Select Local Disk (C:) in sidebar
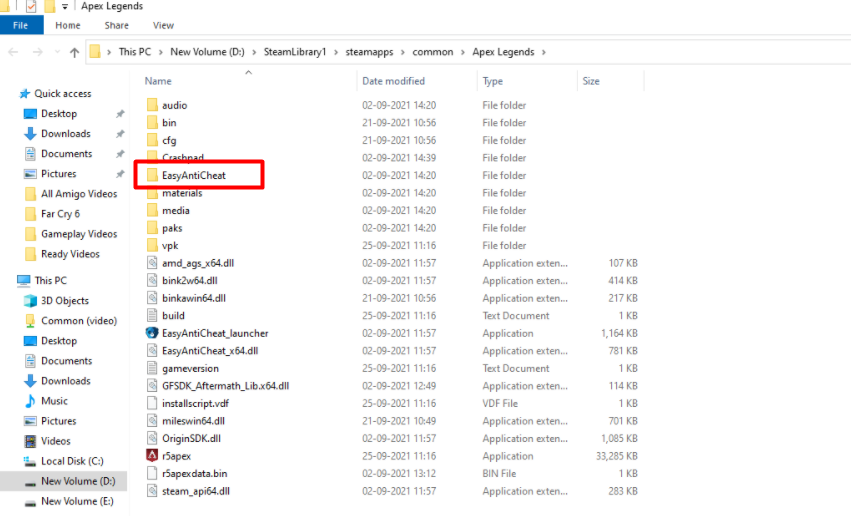The image size is (851, 516). (x=72, y=461)
